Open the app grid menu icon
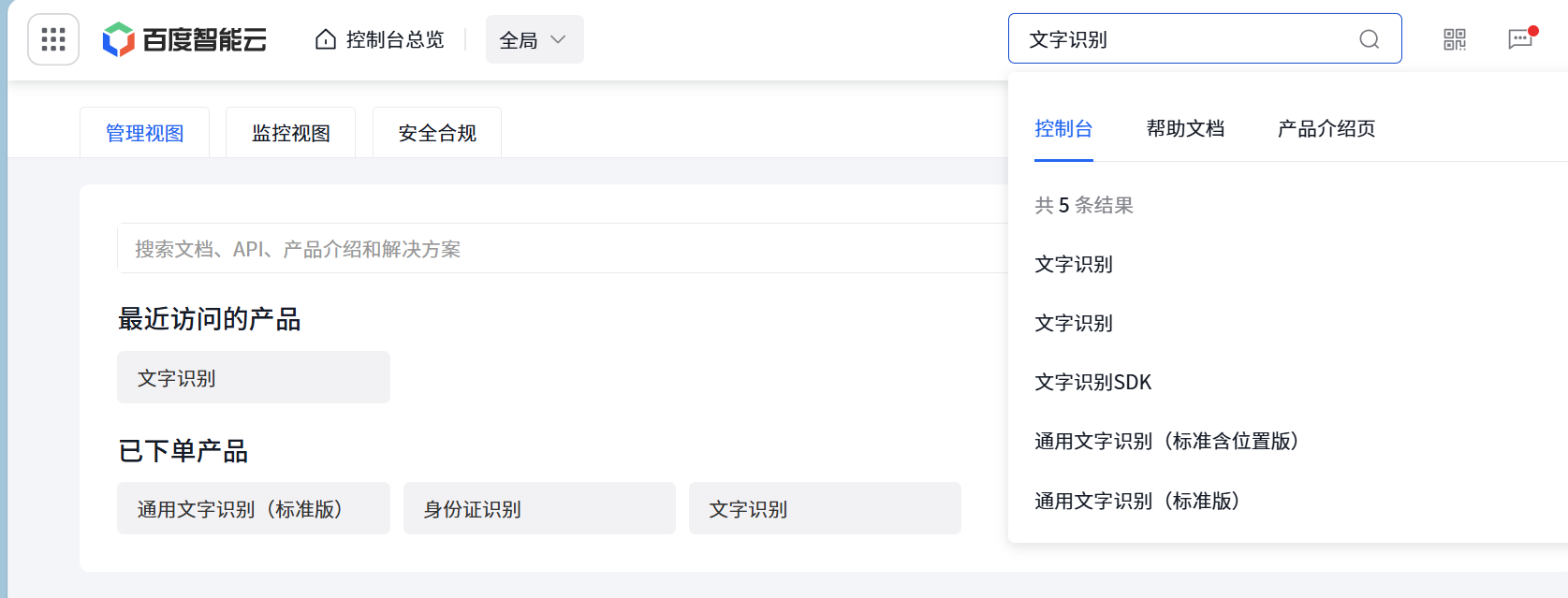The height and width of the screenshot is (598, 1568). [52, 39]
